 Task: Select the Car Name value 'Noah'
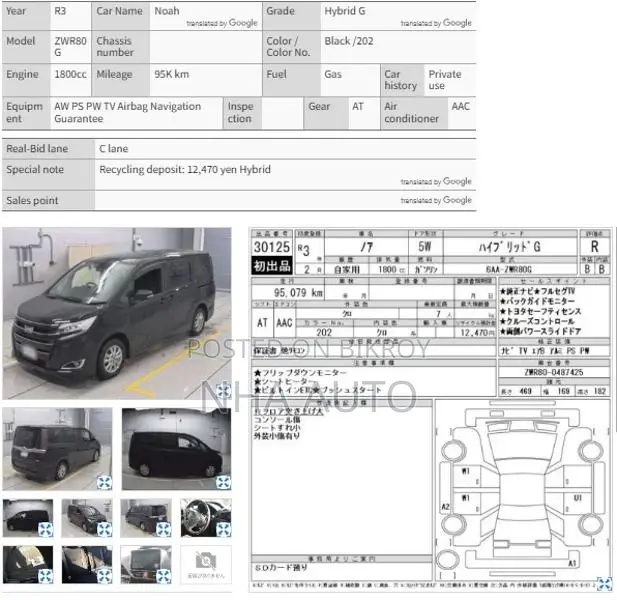point(167,11)
